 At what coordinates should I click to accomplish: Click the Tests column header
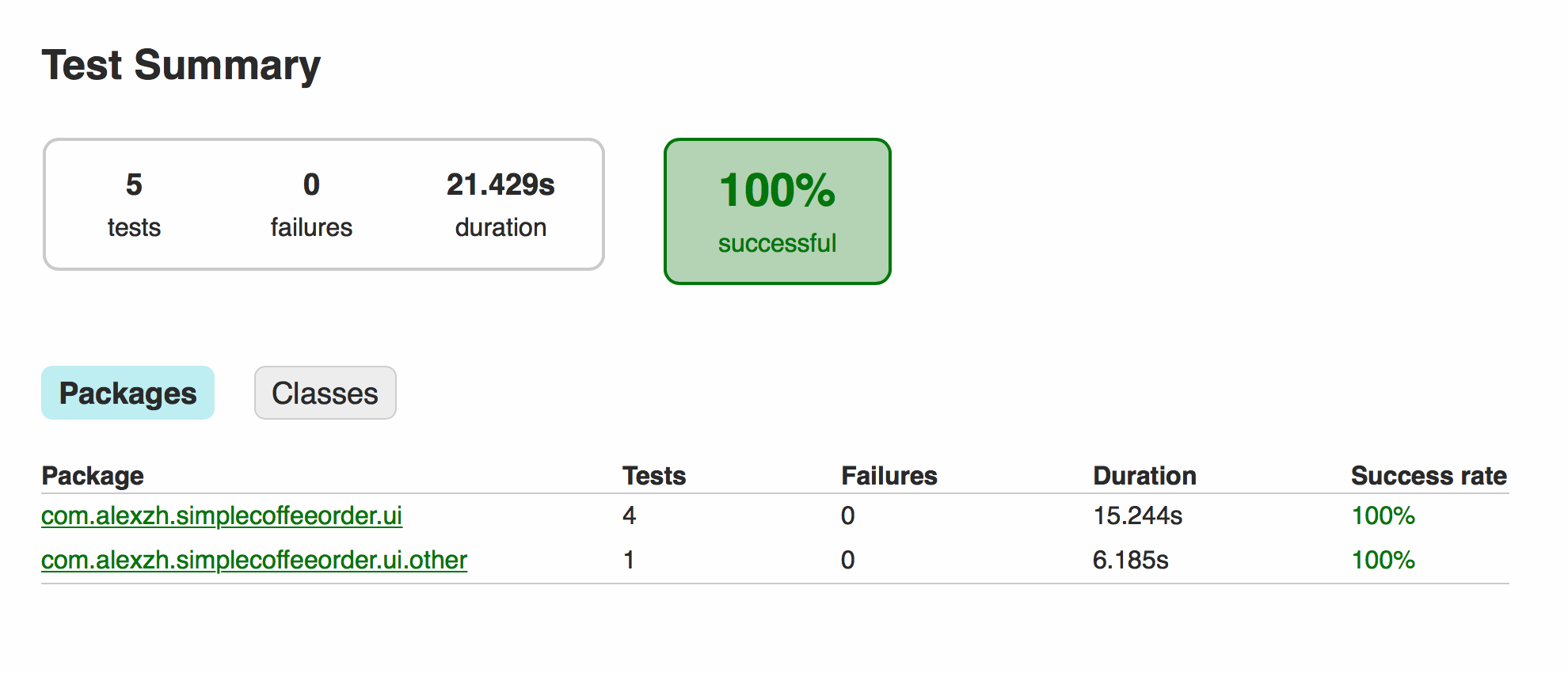click(654, 475)
